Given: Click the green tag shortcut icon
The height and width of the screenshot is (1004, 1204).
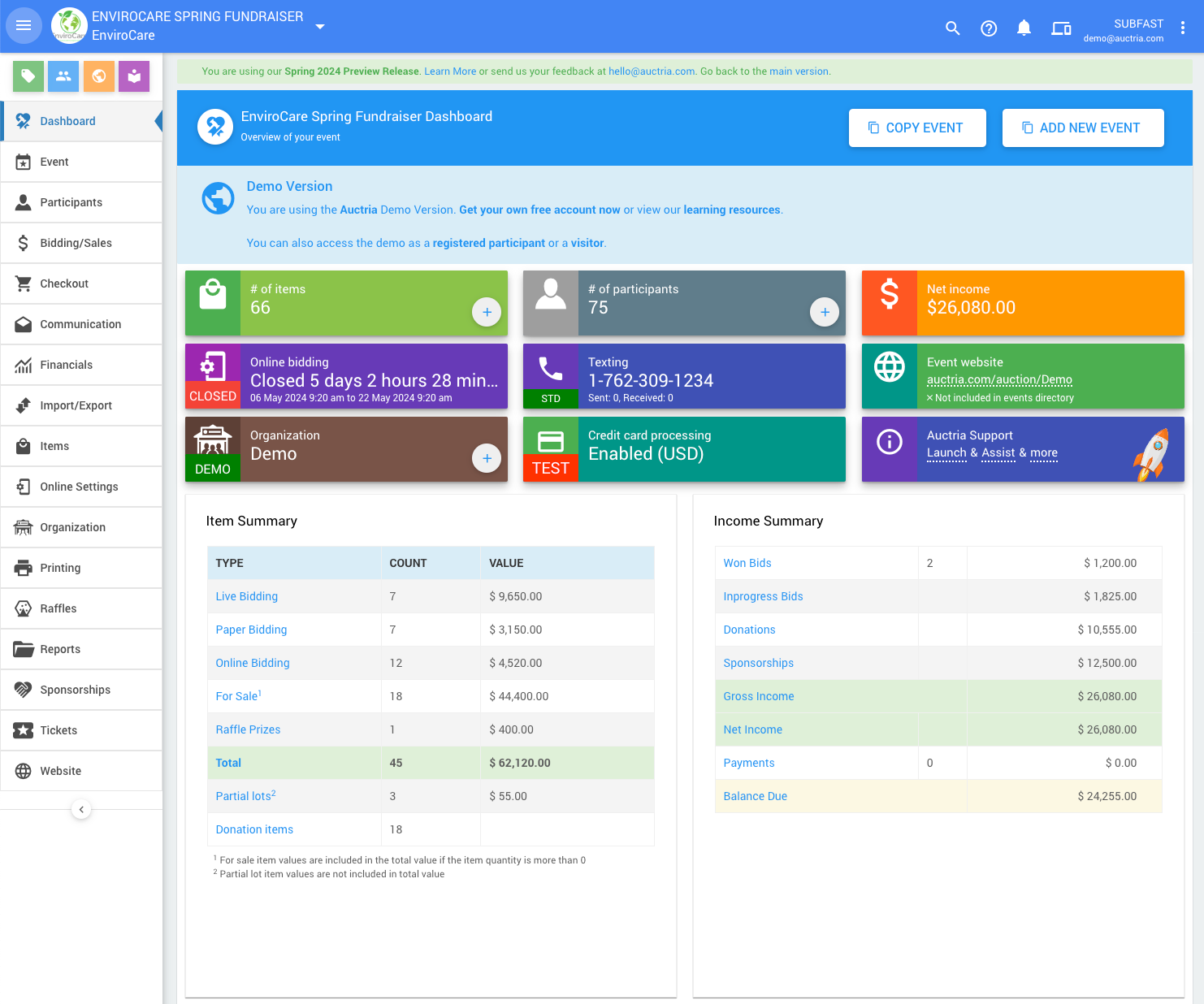Looking at the screenshot, I should [x=28, y=76].
